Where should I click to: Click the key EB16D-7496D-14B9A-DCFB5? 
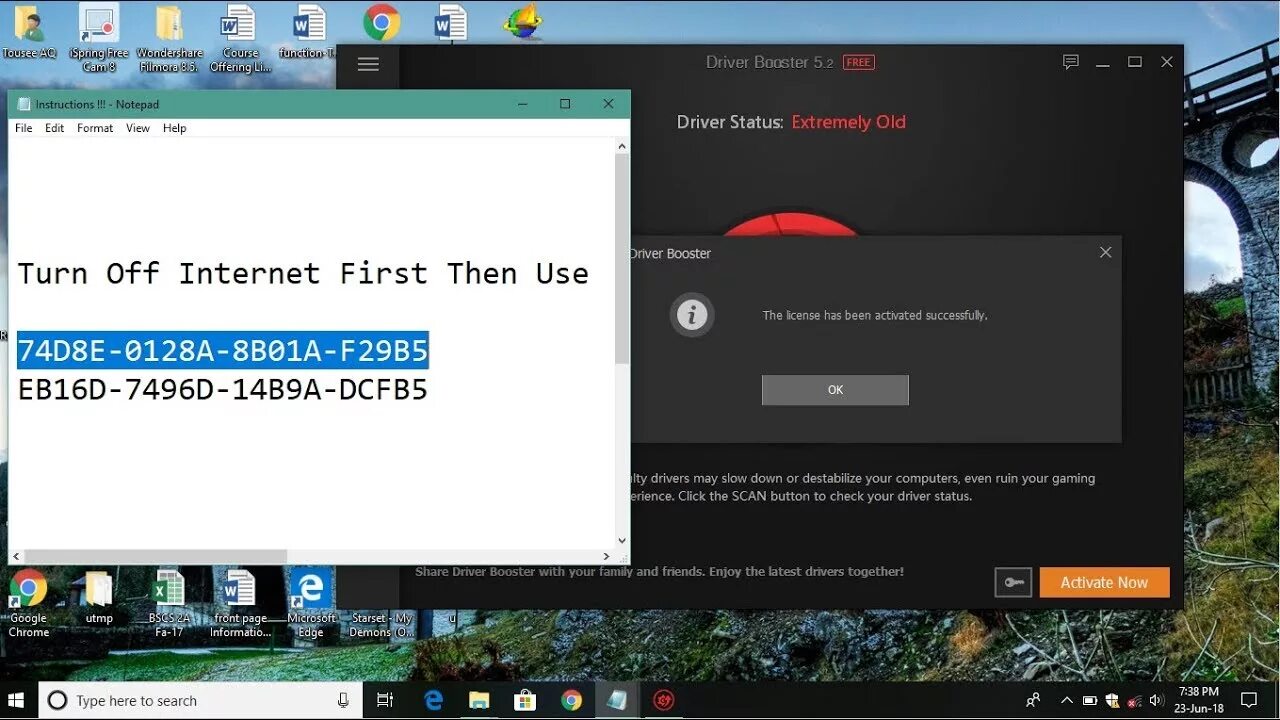click(x=223, y=390)
